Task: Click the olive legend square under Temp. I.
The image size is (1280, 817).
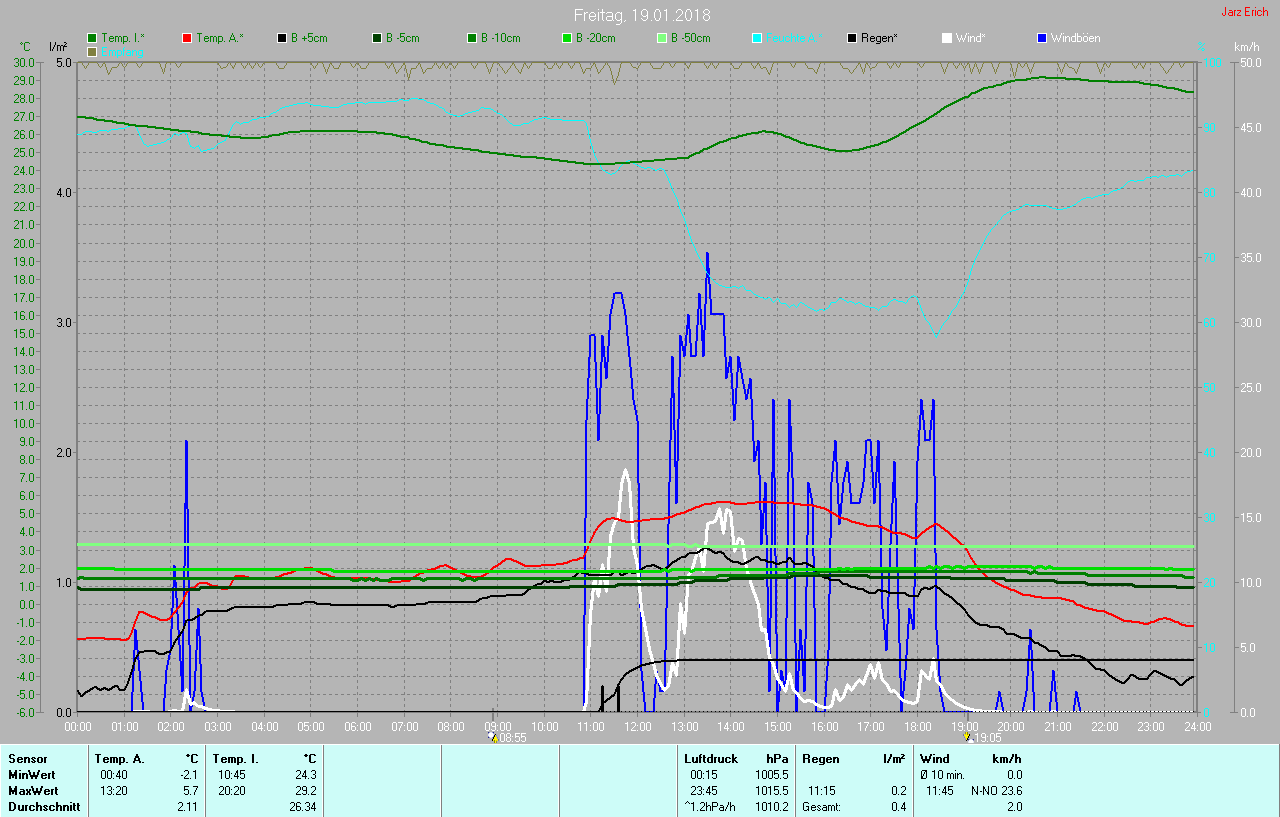Action: (x=92, y=51)
